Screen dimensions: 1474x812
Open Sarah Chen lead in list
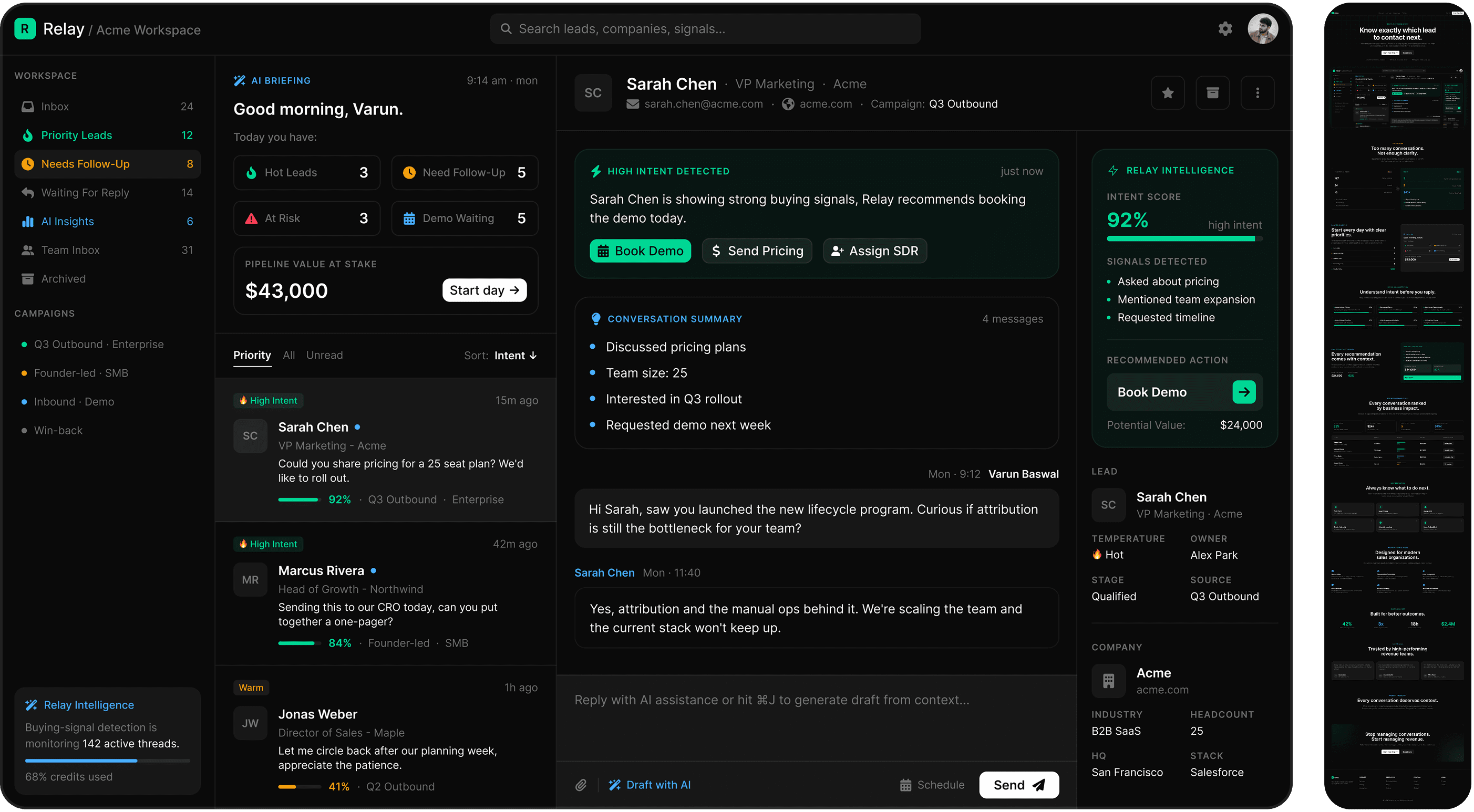point(386,450)
